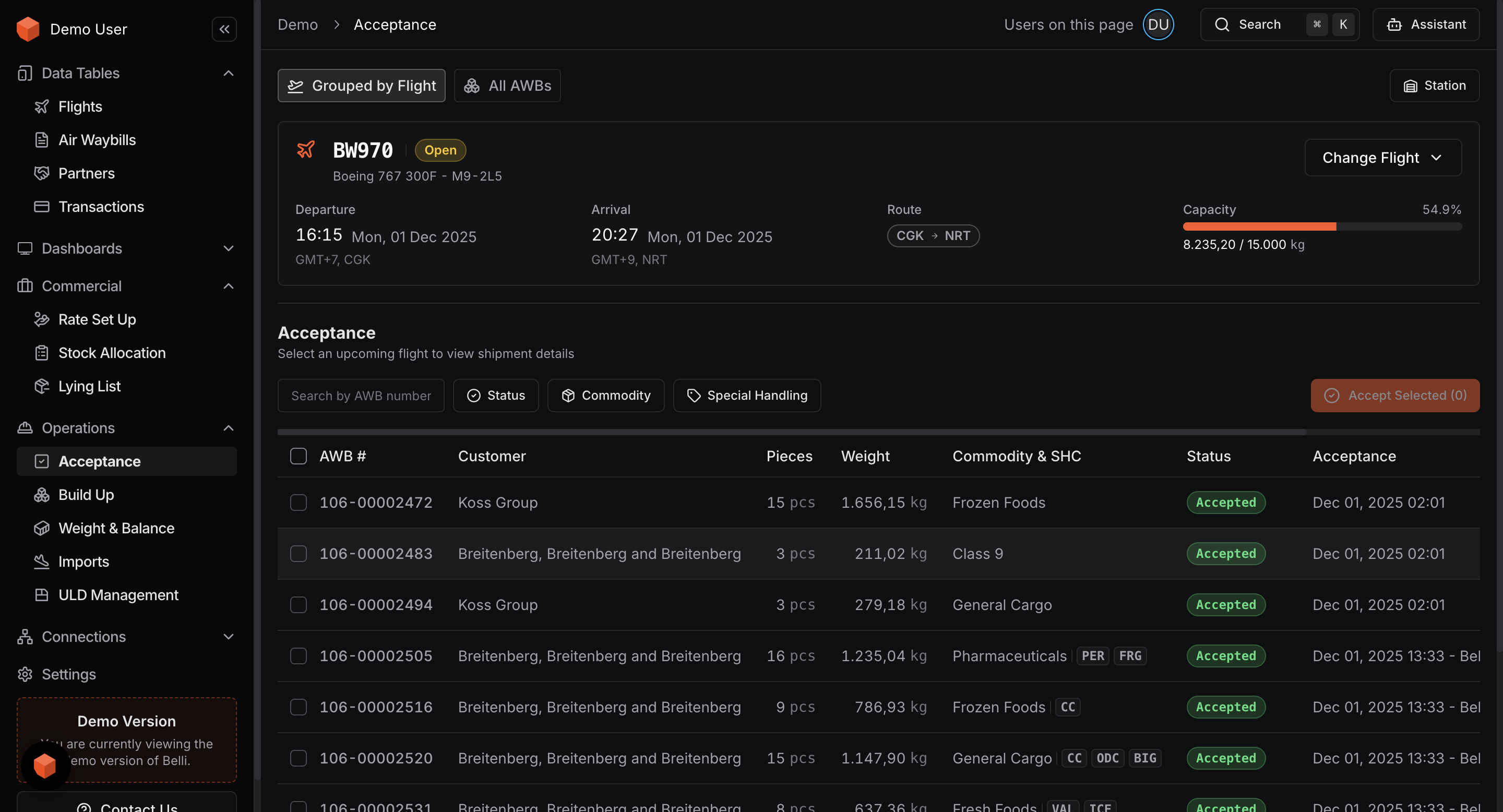
Task: Toggle the select-all AWB checkbox
Action: [x=298, y=456]
